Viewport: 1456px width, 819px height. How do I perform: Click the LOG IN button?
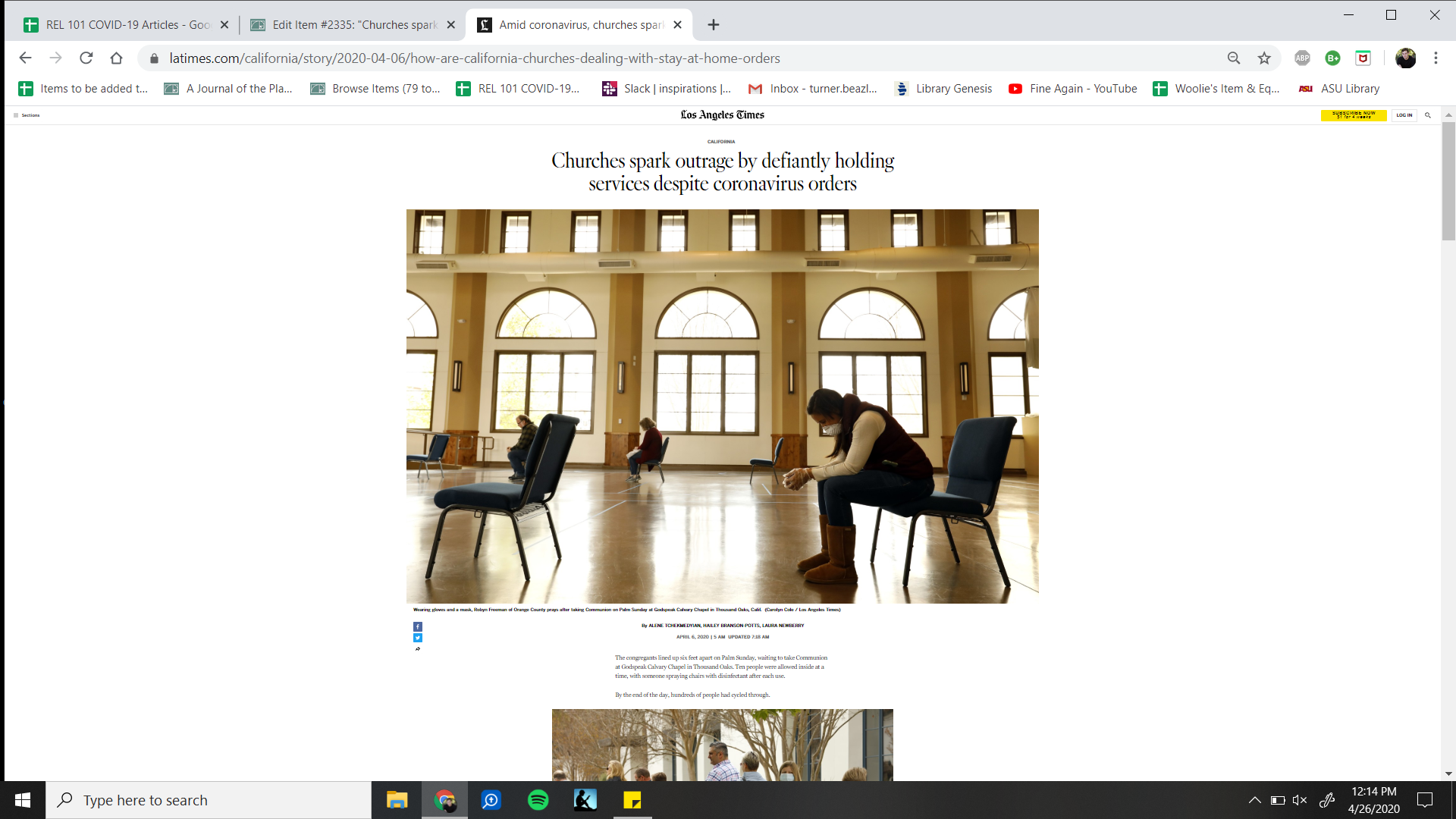[1404, 115]
